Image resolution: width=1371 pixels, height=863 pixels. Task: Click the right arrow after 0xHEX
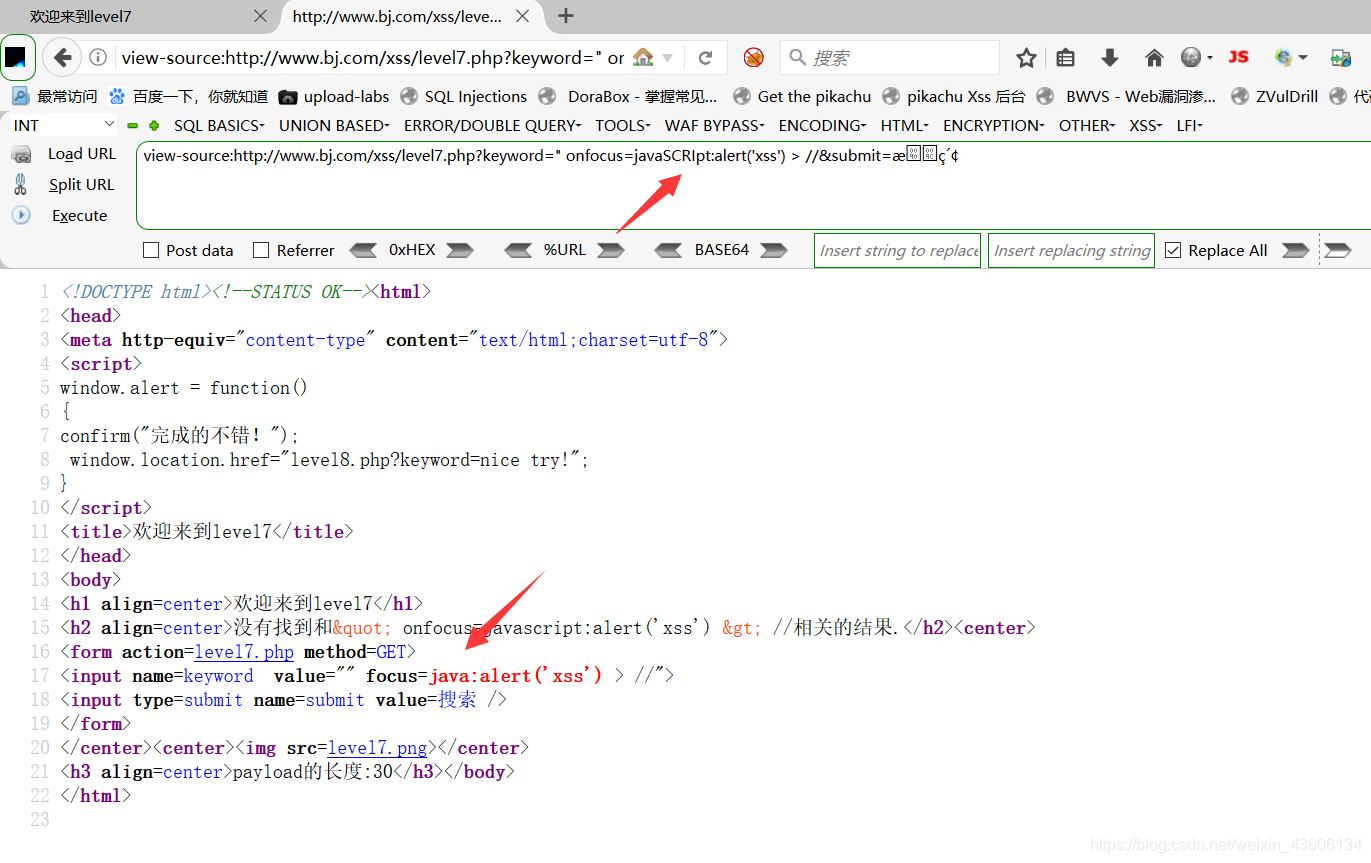(x=460, y=250)
